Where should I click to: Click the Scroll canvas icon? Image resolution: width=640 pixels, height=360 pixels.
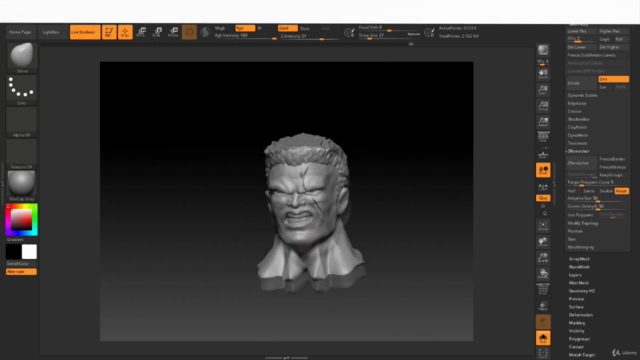pos(543,74)
